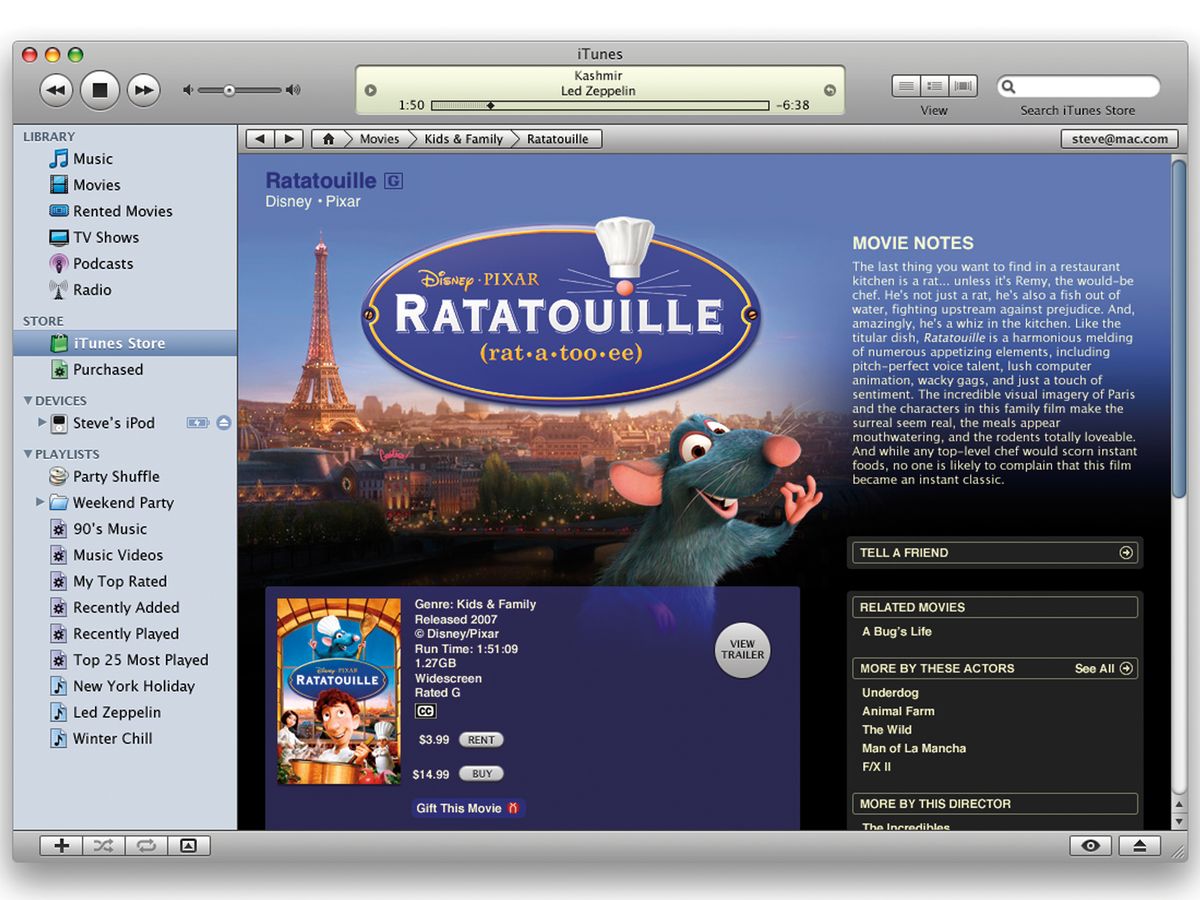Screen dimensions: 1200x900
Task: Switch to Cover Flow view
Action: (963, 87)
